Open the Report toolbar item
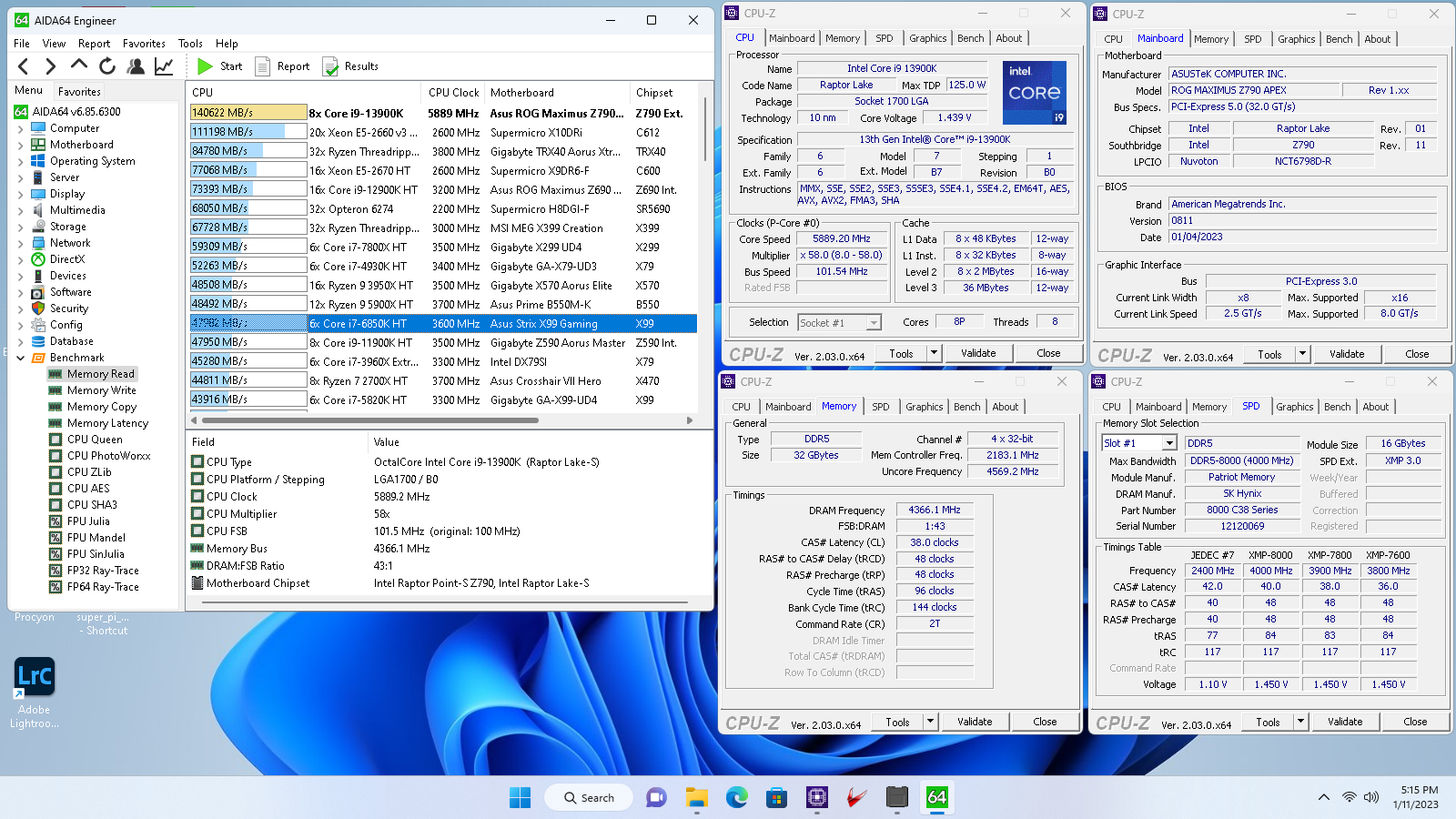The height and width of the screenshot is (819, 1456). (283, 66)
